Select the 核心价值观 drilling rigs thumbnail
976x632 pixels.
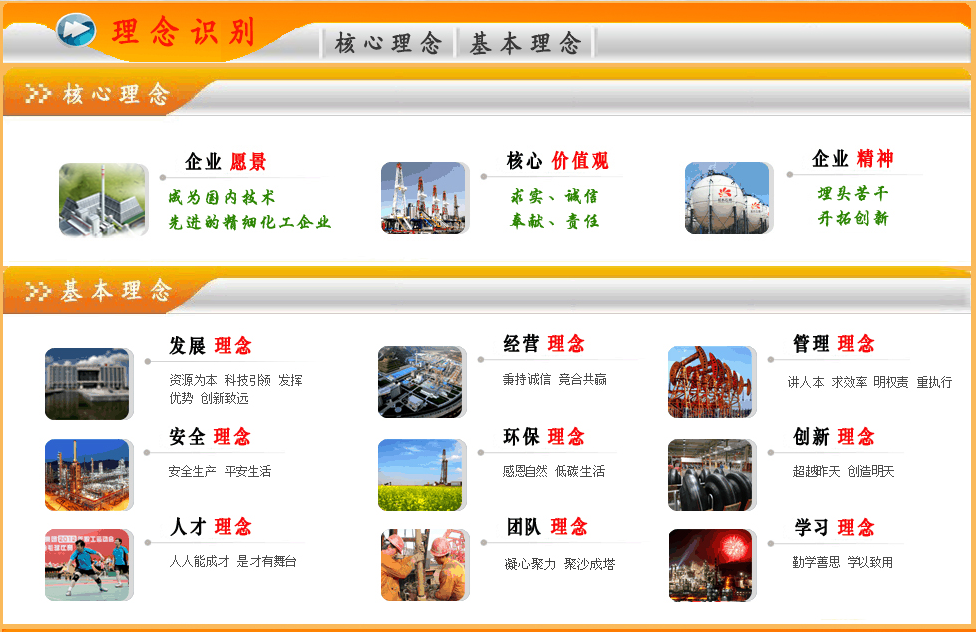pyautogui.click(x=423, y=198)
